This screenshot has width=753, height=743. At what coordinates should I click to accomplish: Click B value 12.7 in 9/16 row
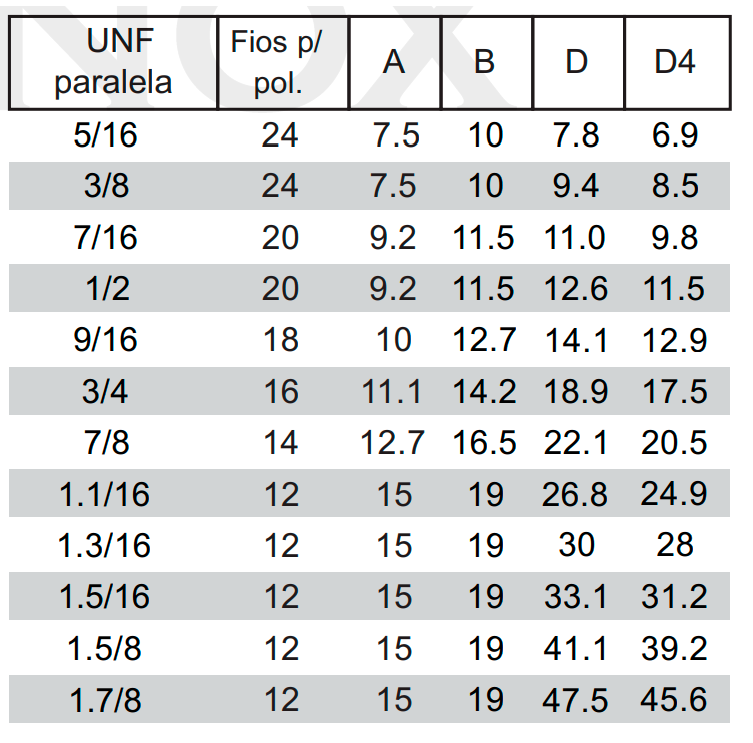click(484, 340)
